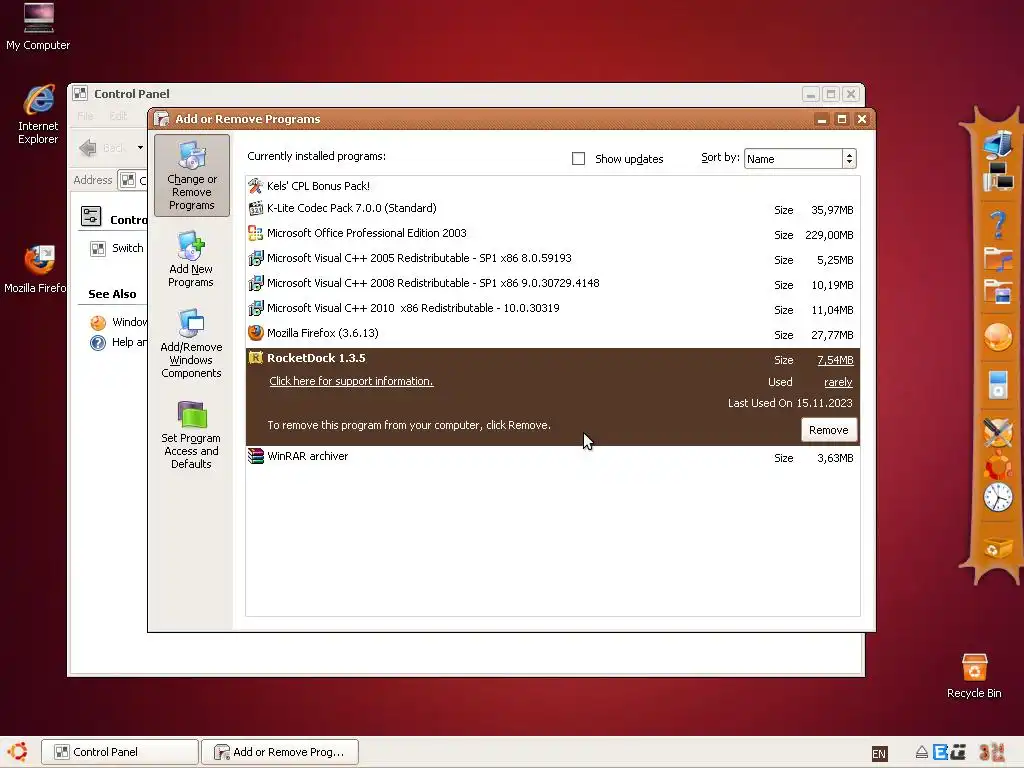Click the EN language indicator
Image resolution: width=1024 pixels, height=768 pixels.
[x=879, y=754]
